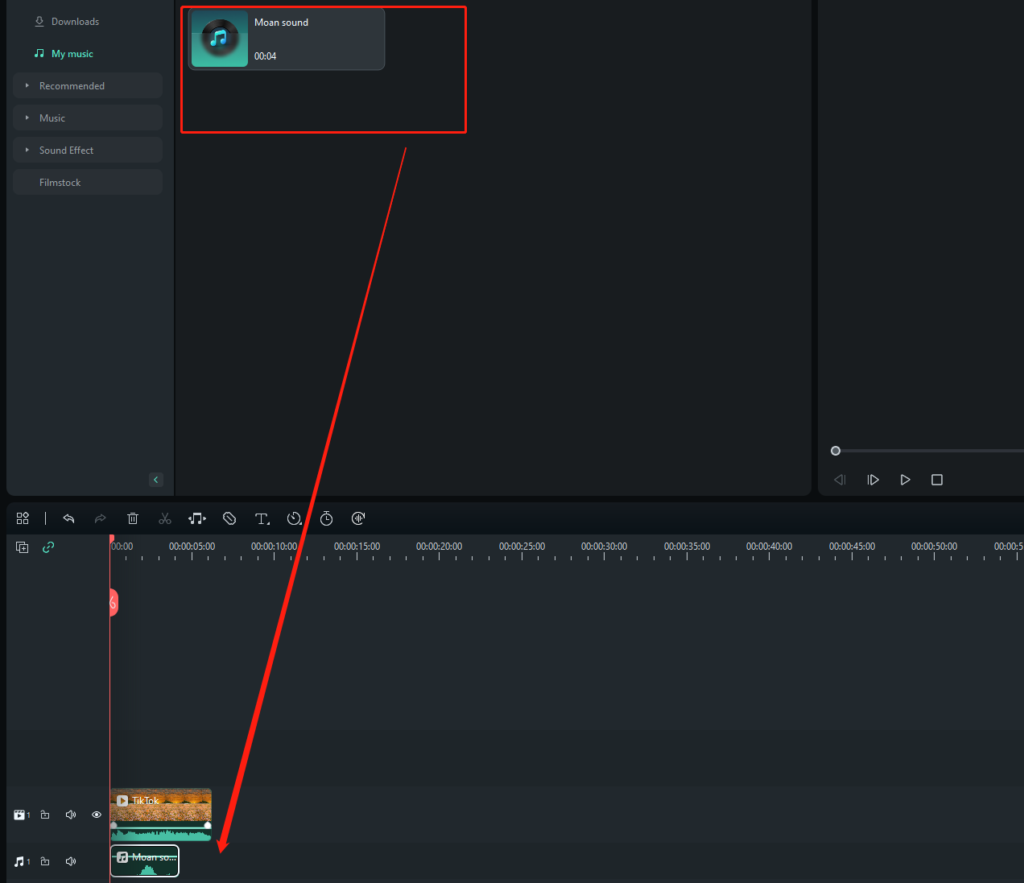Screen dimensions: 1024x883
Task: Mute the video track speaker
Action: pyautogui.click(x=71, y=815)
